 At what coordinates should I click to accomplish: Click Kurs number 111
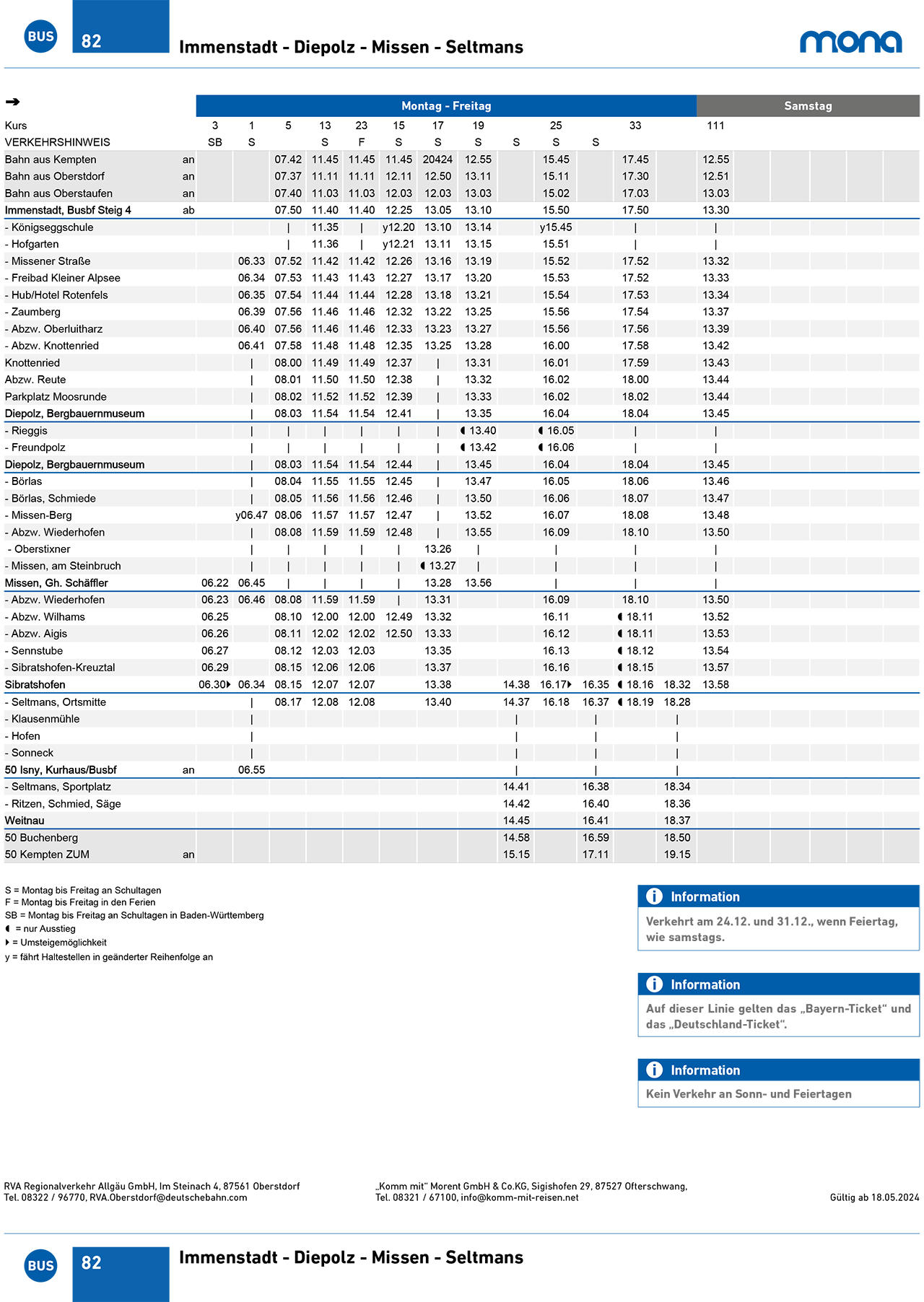click(715, 126)
